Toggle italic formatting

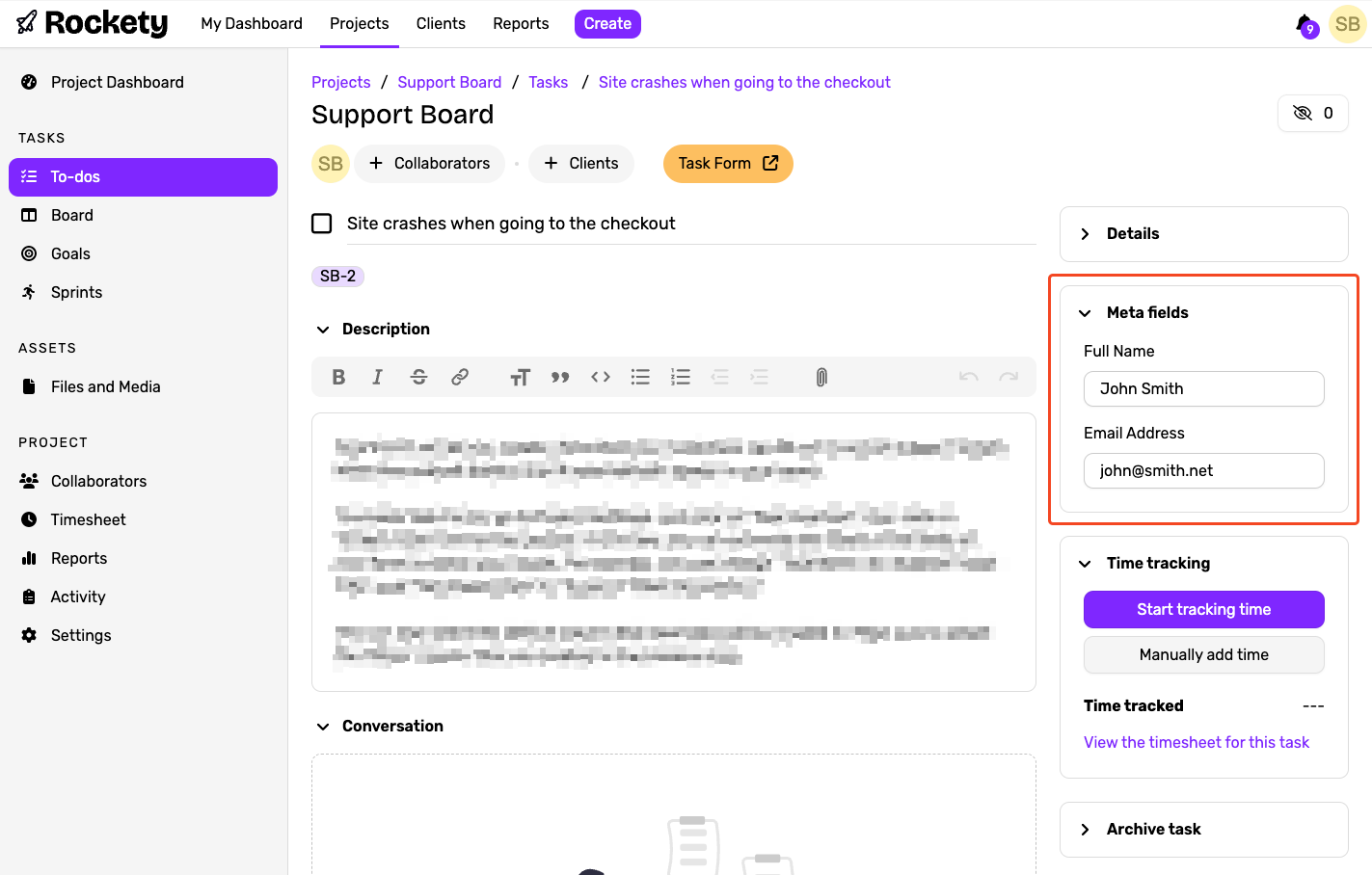[x=377, y=377]
